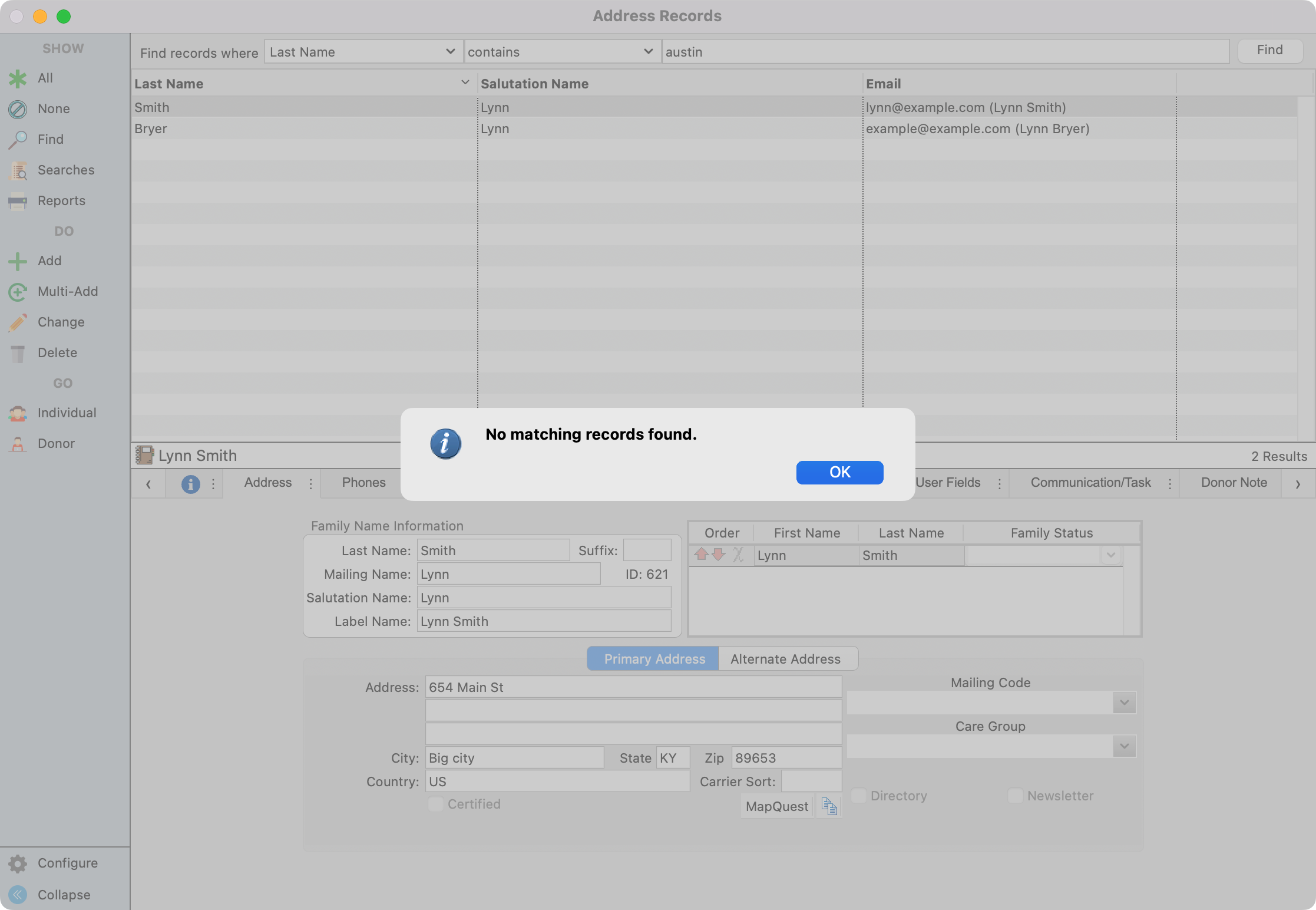Check the Newsletter checkbox
Image resolution: width=1316 pixels, height=910 pixels.
tap(1016, 796)
